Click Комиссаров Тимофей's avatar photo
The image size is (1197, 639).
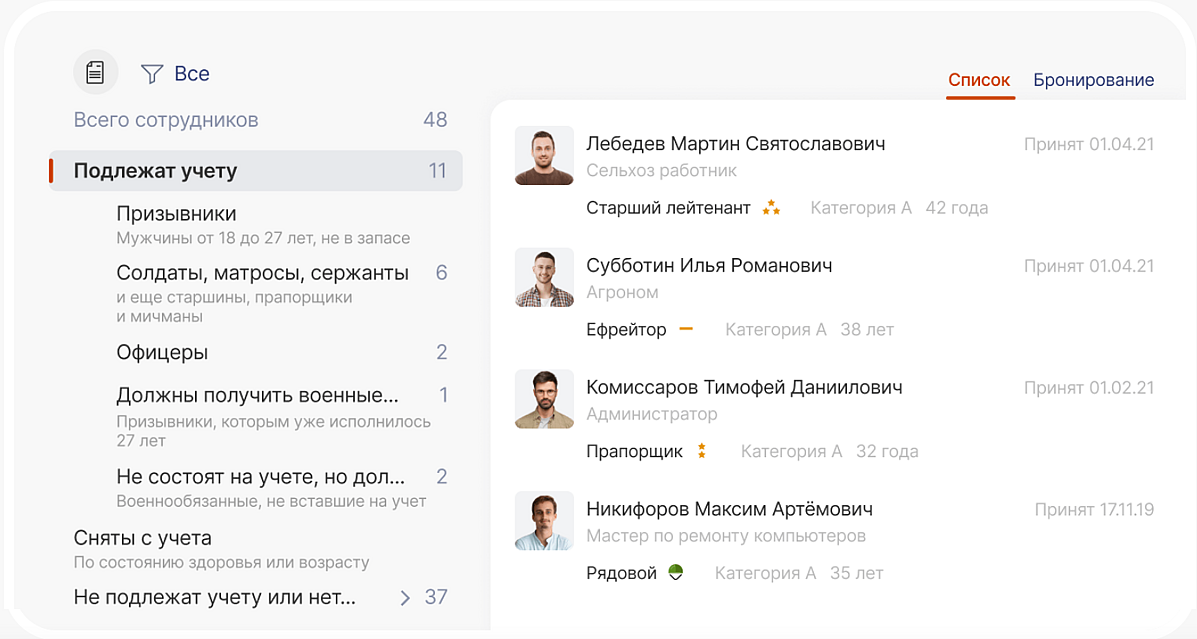coord(544,400)
